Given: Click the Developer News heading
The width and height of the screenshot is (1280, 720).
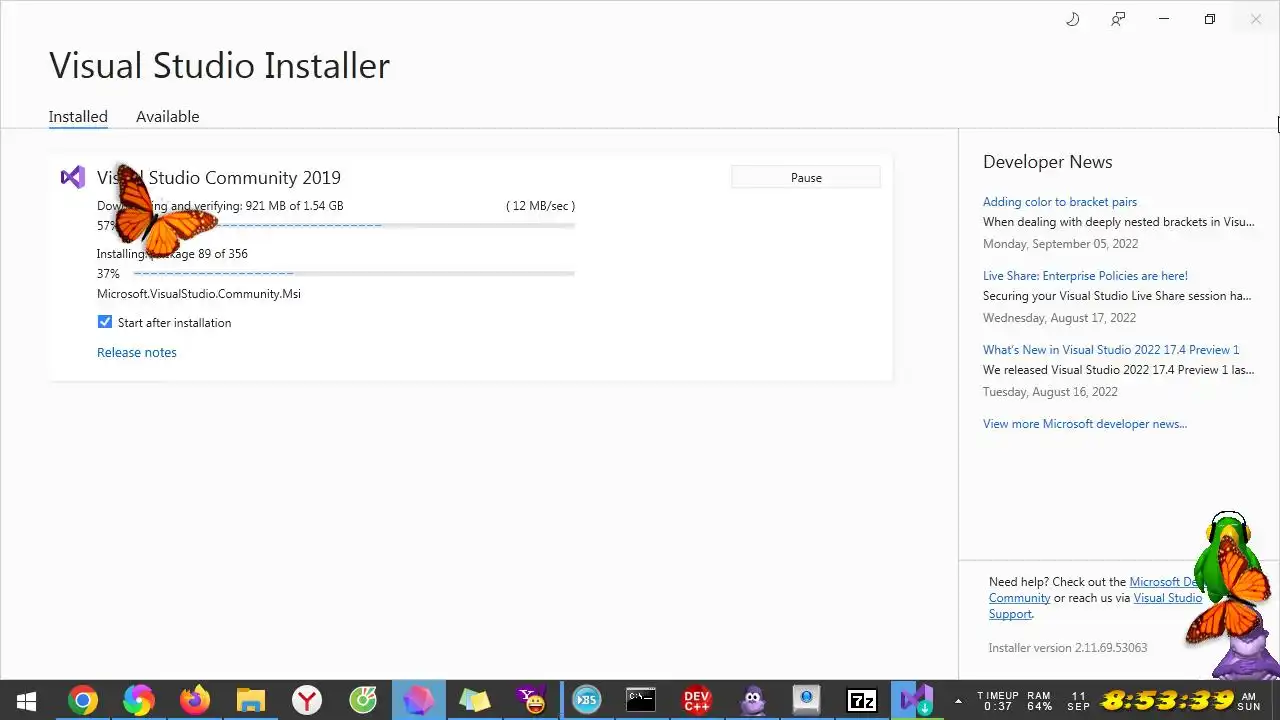Looking at the screenshot, I should click(1047, 162).
